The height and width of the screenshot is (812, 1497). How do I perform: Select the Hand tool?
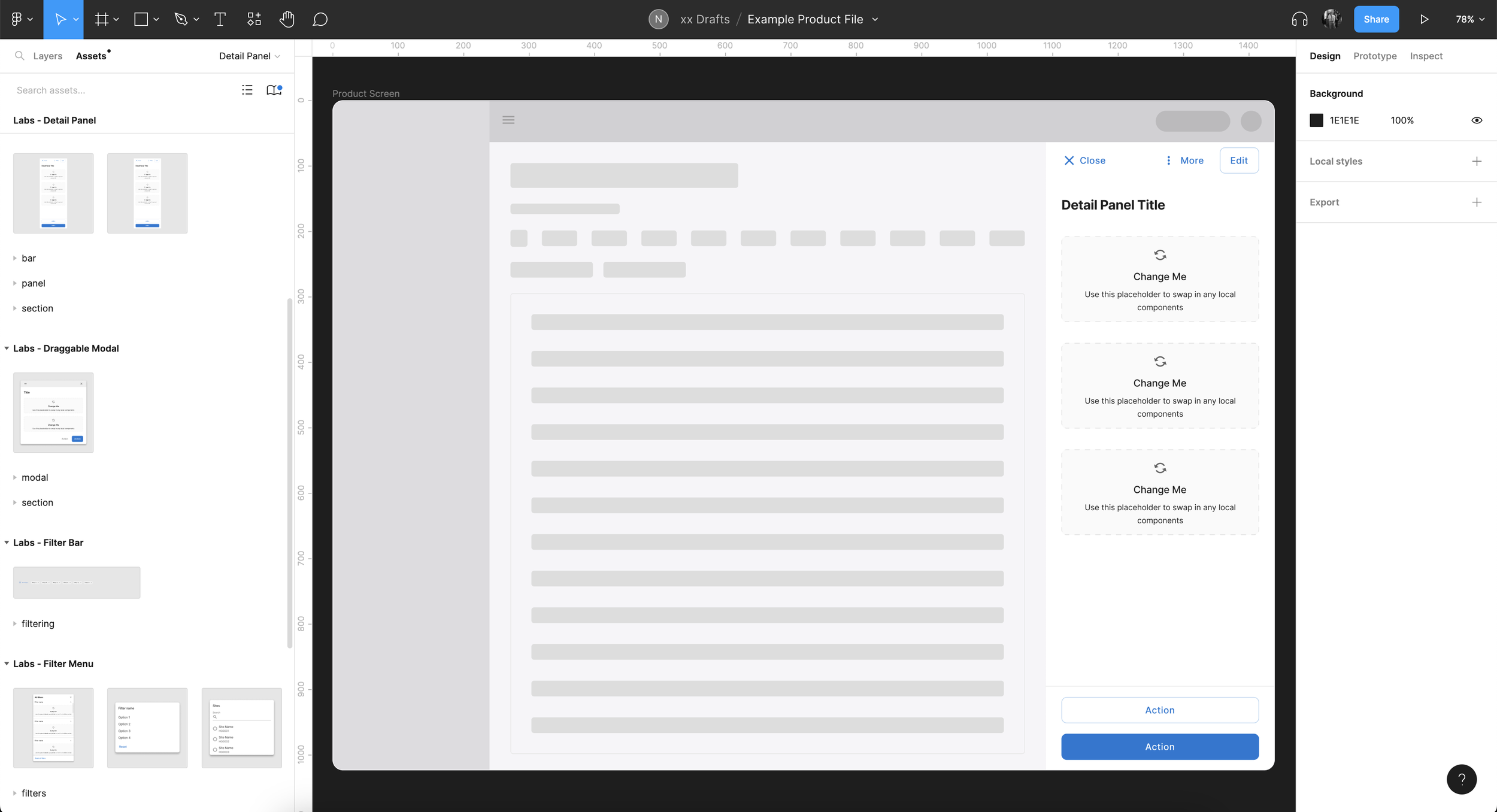287,19
